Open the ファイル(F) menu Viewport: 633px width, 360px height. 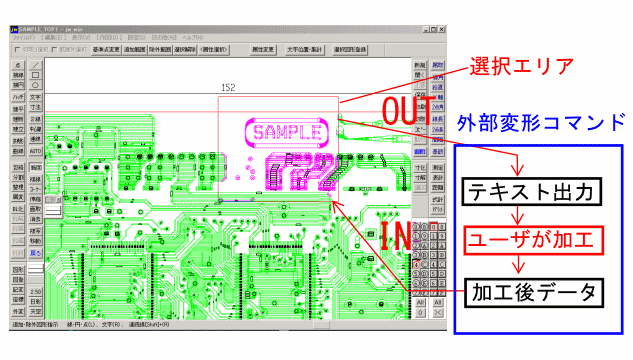click(23, 37)
